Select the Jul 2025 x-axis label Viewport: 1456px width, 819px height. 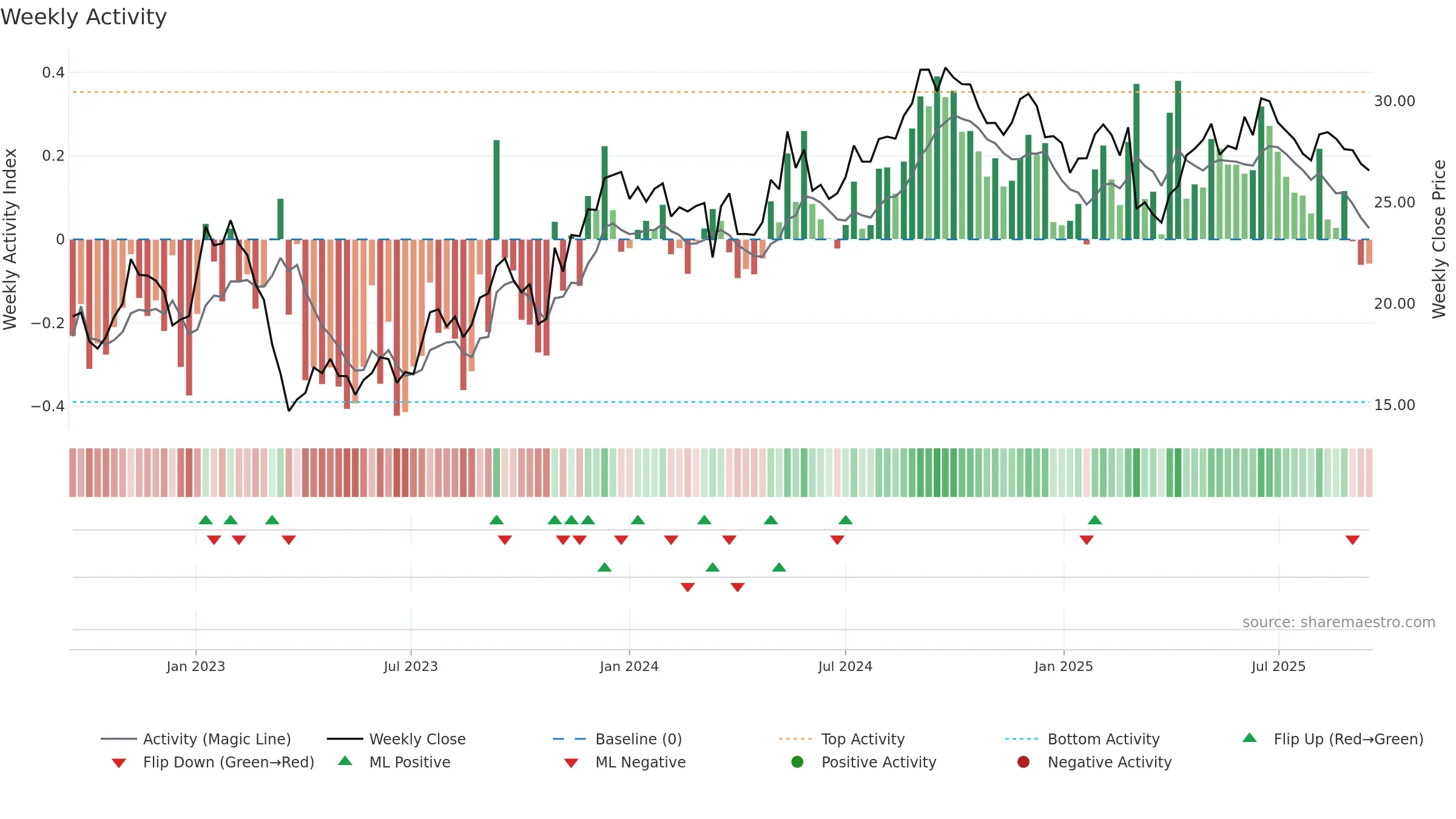[1278, 666]
